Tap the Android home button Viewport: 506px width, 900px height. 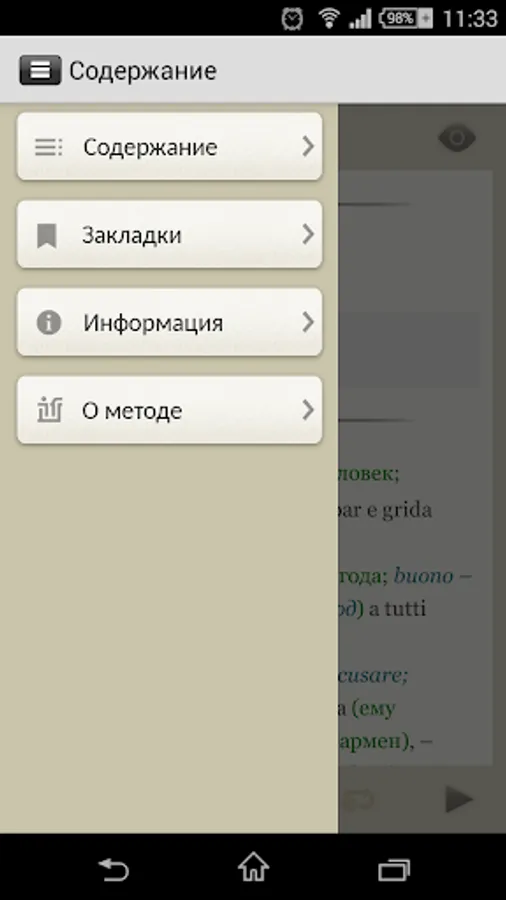pyautogui.click(x=253, y=867)
